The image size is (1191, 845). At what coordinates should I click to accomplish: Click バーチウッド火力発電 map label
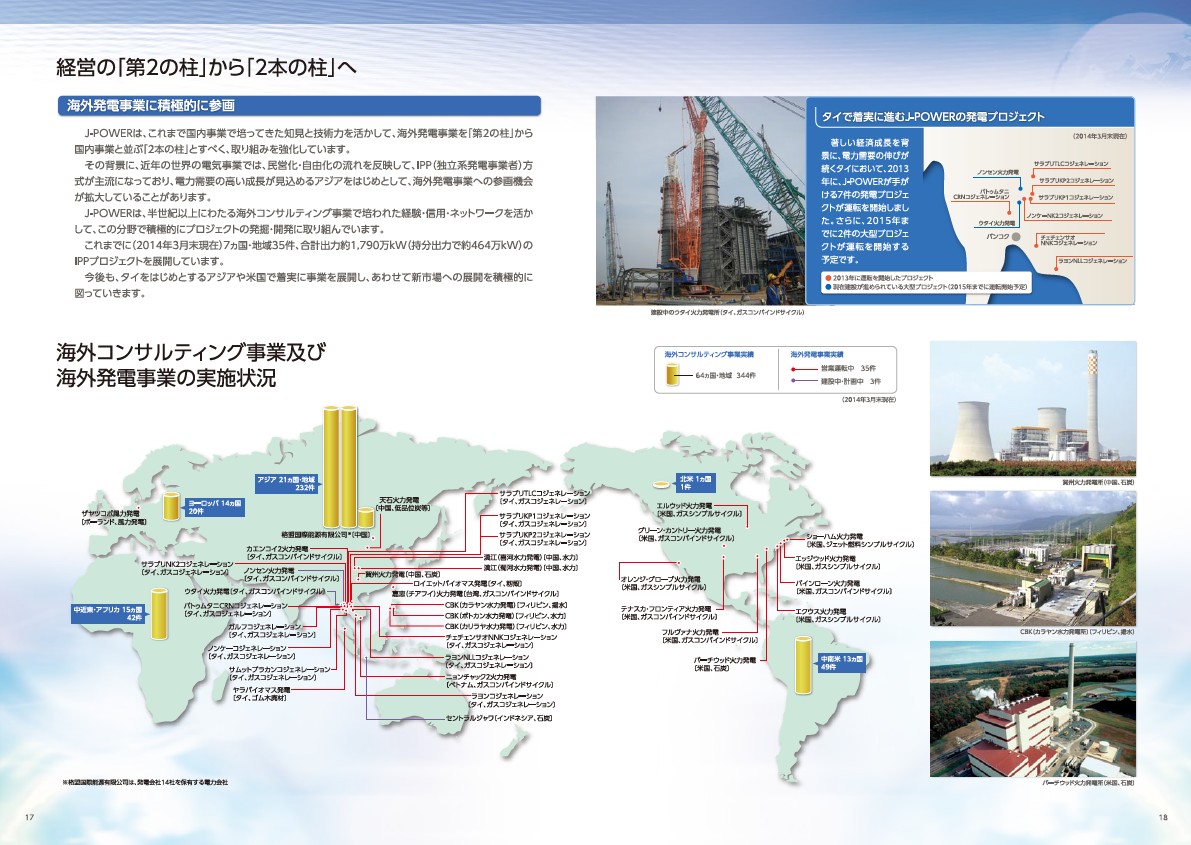click(x=725, y=664)
